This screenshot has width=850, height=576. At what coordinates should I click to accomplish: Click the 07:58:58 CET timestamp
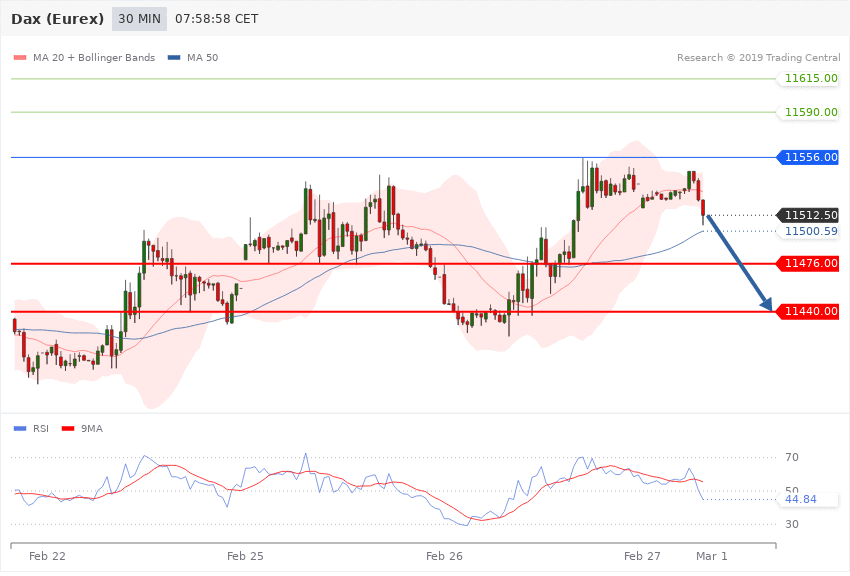[x=216, y=19]
